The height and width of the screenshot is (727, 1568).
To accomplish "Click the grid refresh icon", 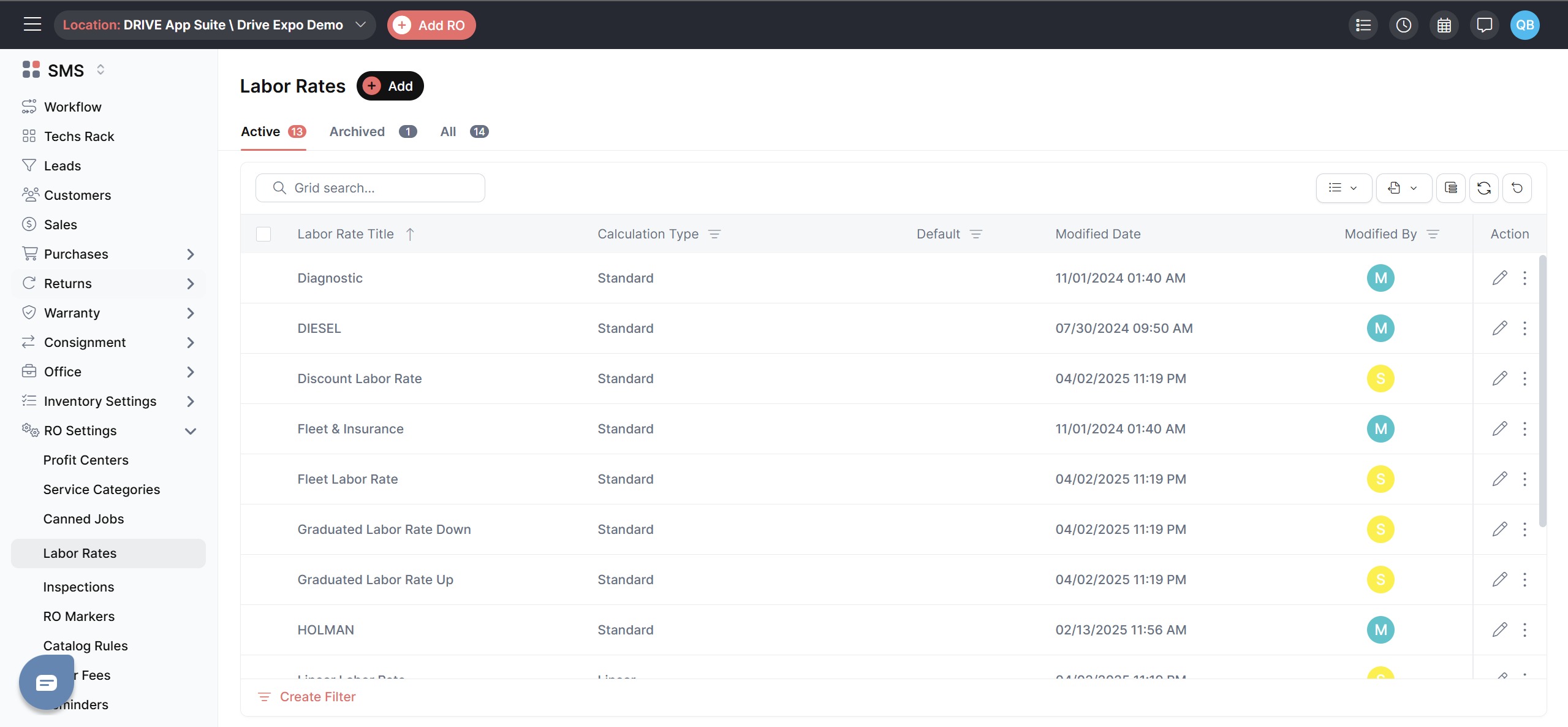I will [1483, 188].
